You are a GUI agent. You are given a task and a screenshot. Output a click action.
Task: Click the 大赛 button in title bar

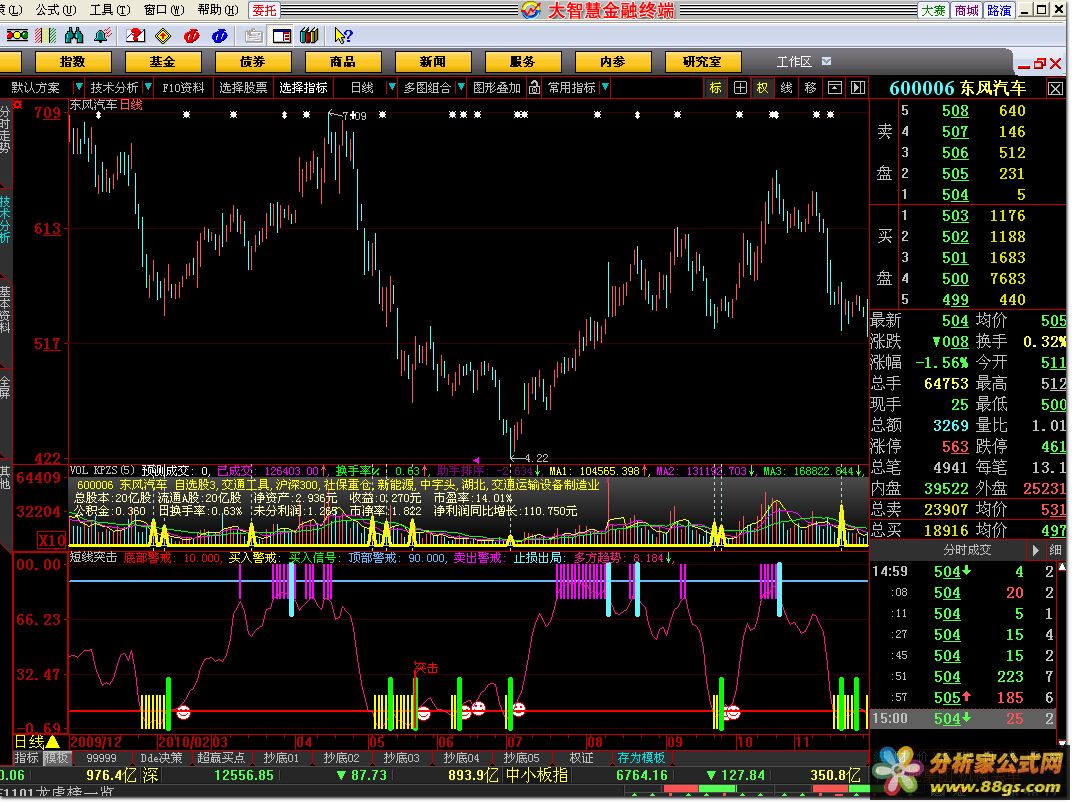933,10
